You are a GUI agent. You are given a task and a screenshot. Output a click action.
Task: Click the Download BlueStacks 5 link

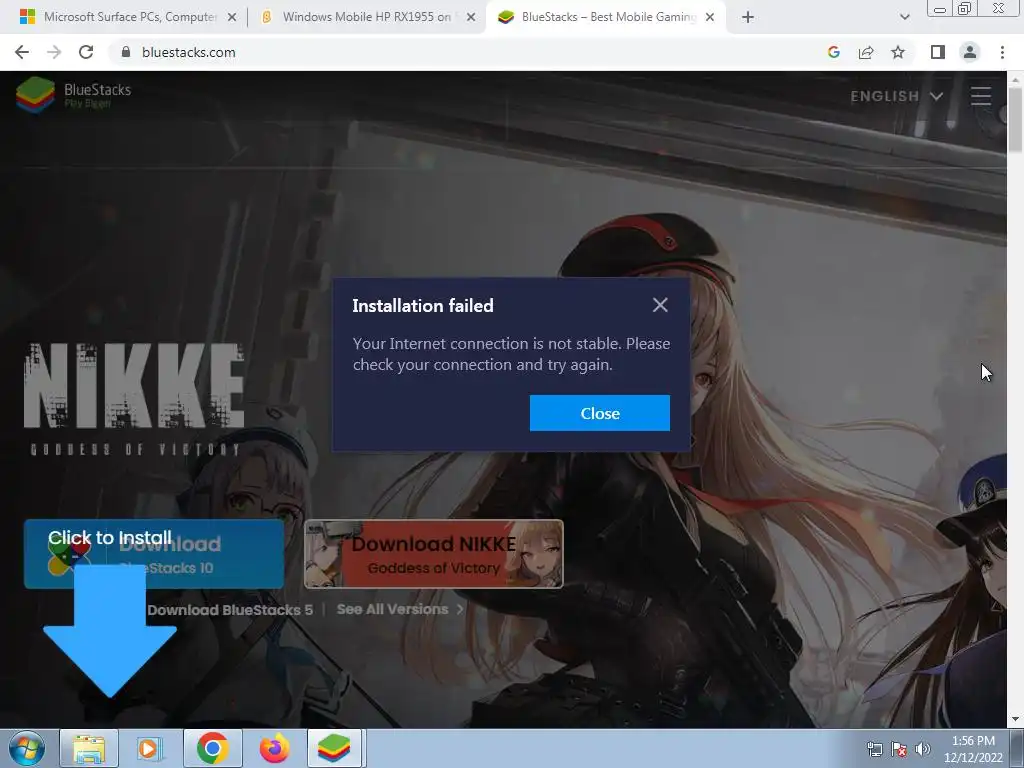point(230,610)
